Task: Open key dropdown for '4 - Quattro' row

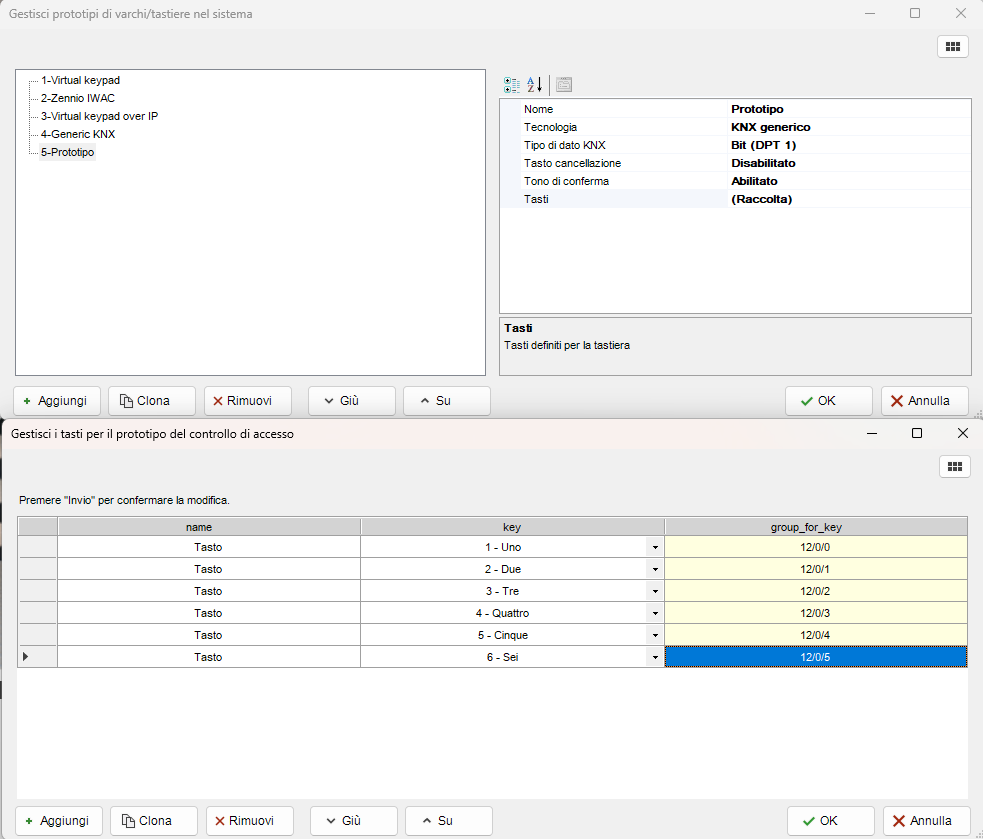Action: [654, 613]
